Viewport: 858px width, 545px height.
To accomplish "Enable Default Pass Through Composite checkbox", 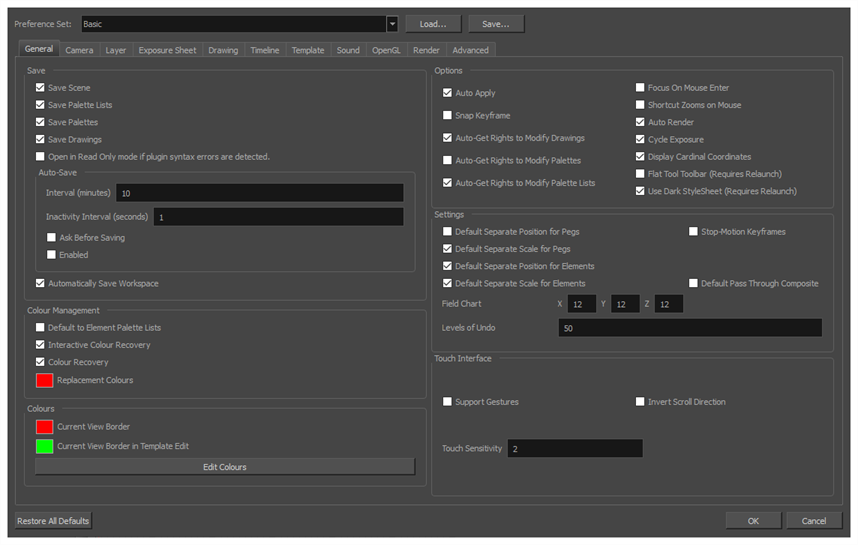I will tap(693, 283).
